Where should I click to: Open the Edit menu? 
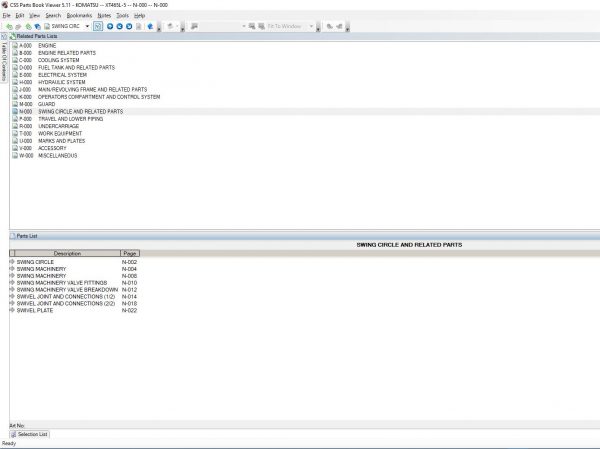[20, 16]
